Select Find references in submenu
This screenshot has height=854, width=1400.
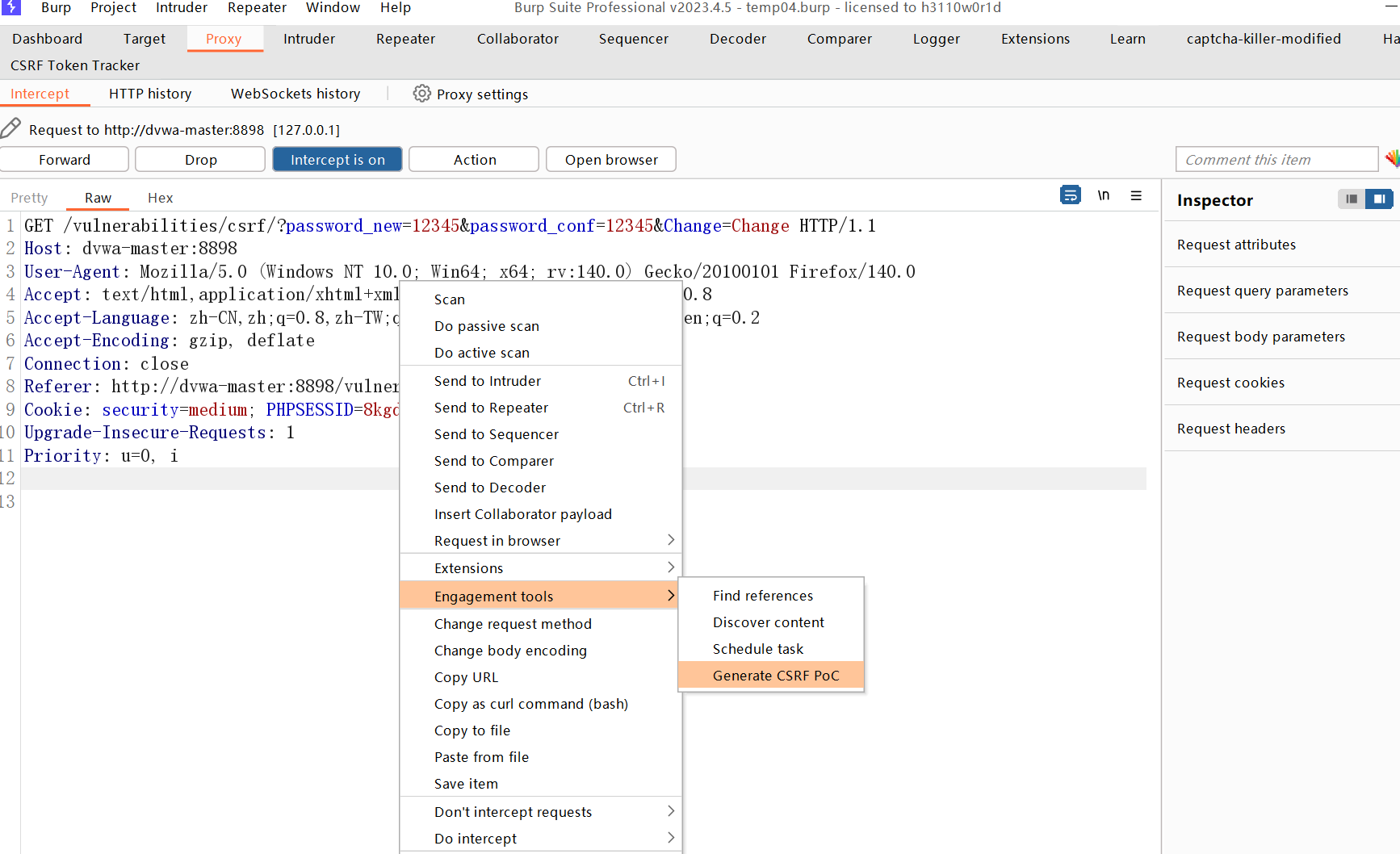click(x=771, y=596)
